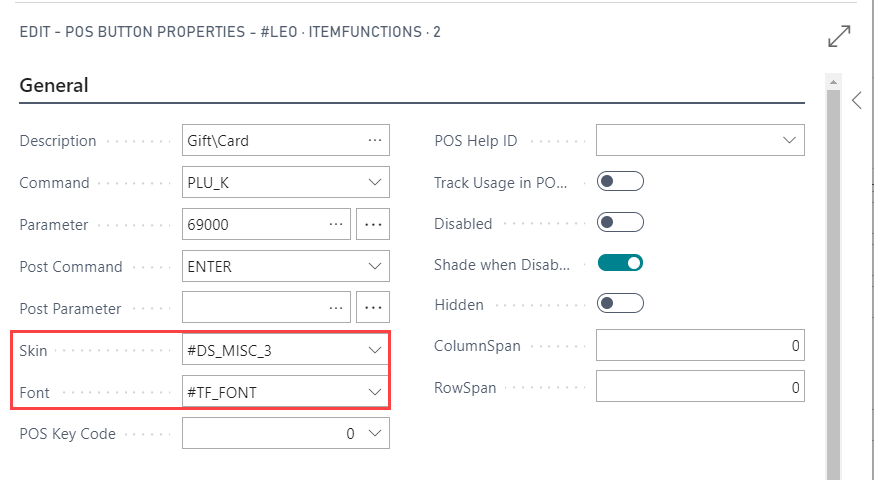Toggle the Disabled switch
Viewport: 874px width, 480px height.
(x=620, y=223)
